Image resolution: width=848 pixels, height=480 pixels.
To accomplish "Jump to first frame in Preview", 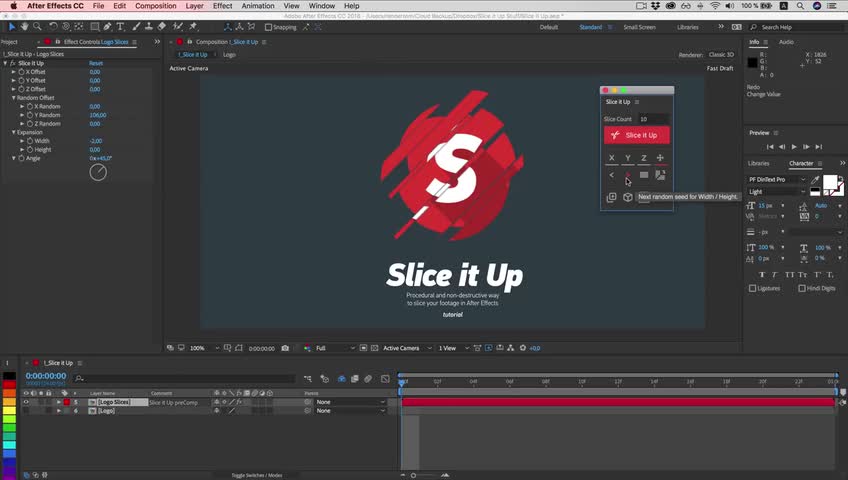I will coord(770,147).
